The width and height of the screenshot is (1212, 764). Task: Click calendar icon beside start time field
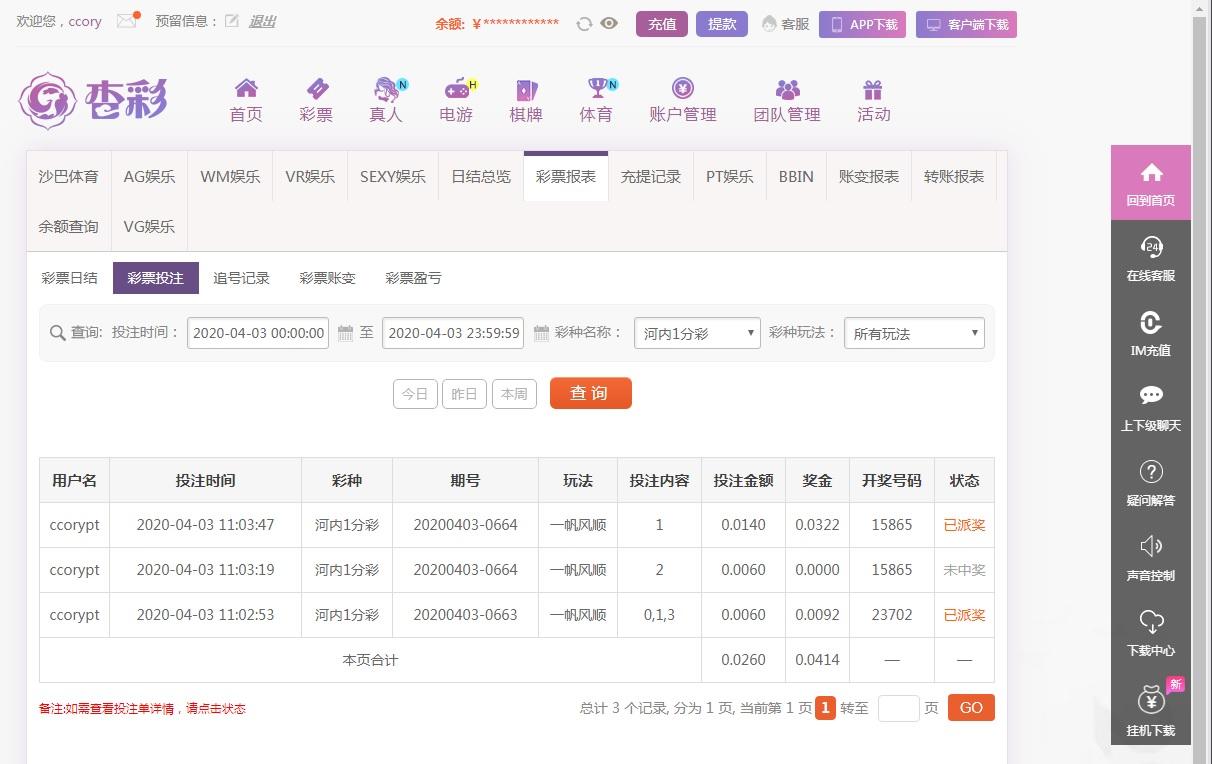point(345,333)
